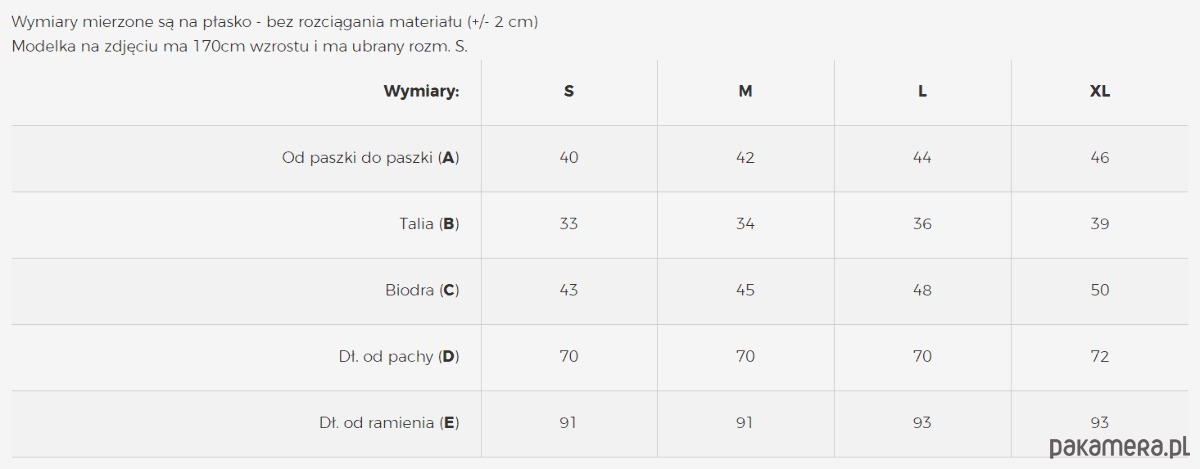Select the L size column header
This screenshot has height=469, width=1200.
coord(922,91)
